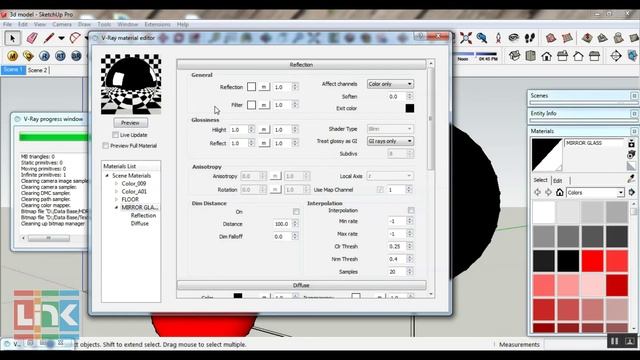Click the Hilight glossiness m button
Viewport: 640px width, 360px height.
264,129
